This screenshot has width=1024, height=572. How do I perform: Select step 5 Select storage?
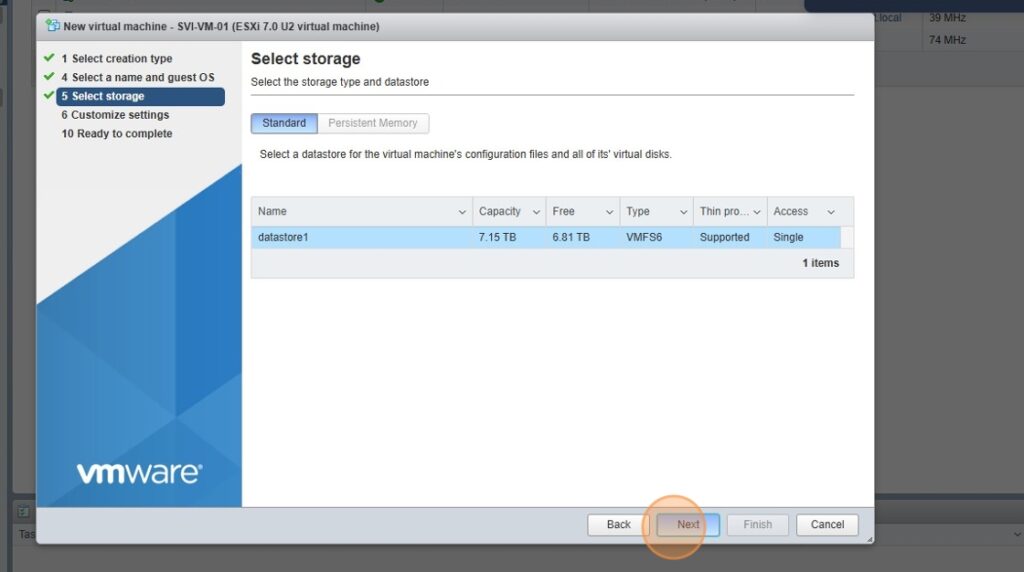[x=140, y=96]
